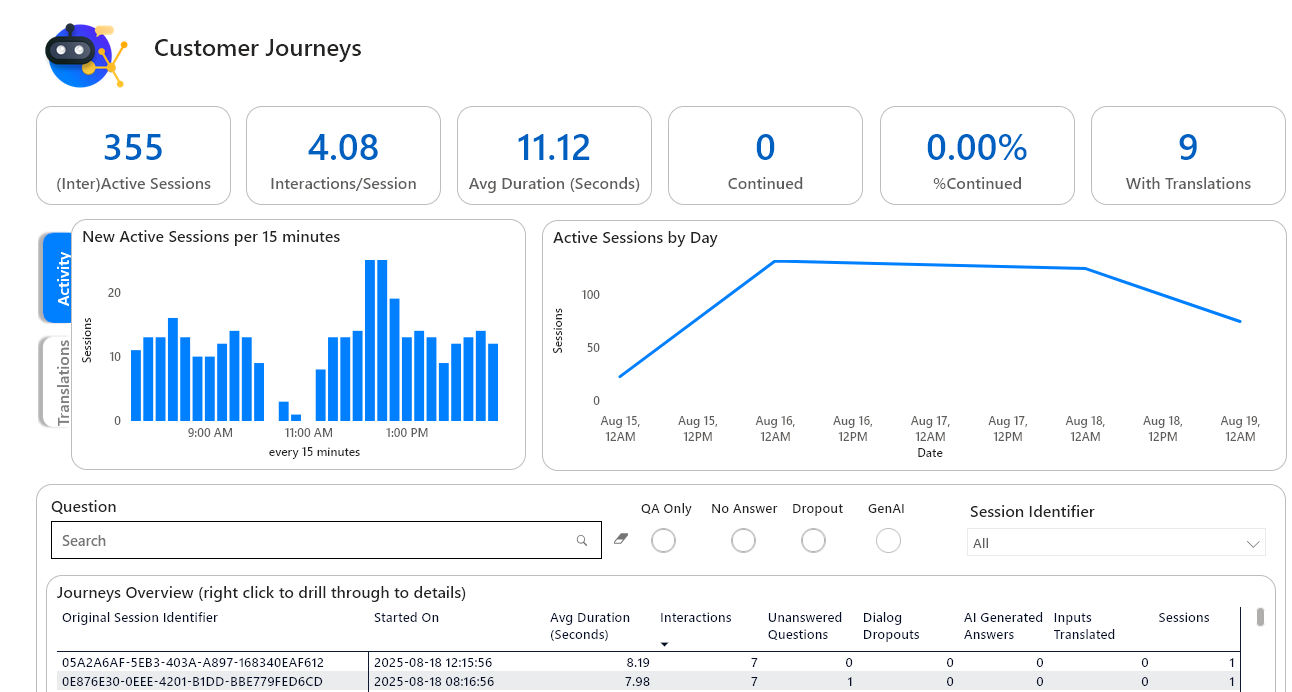Click into the Question search field
Viewport: 1292px width, 692px height.
click(310, 541)
